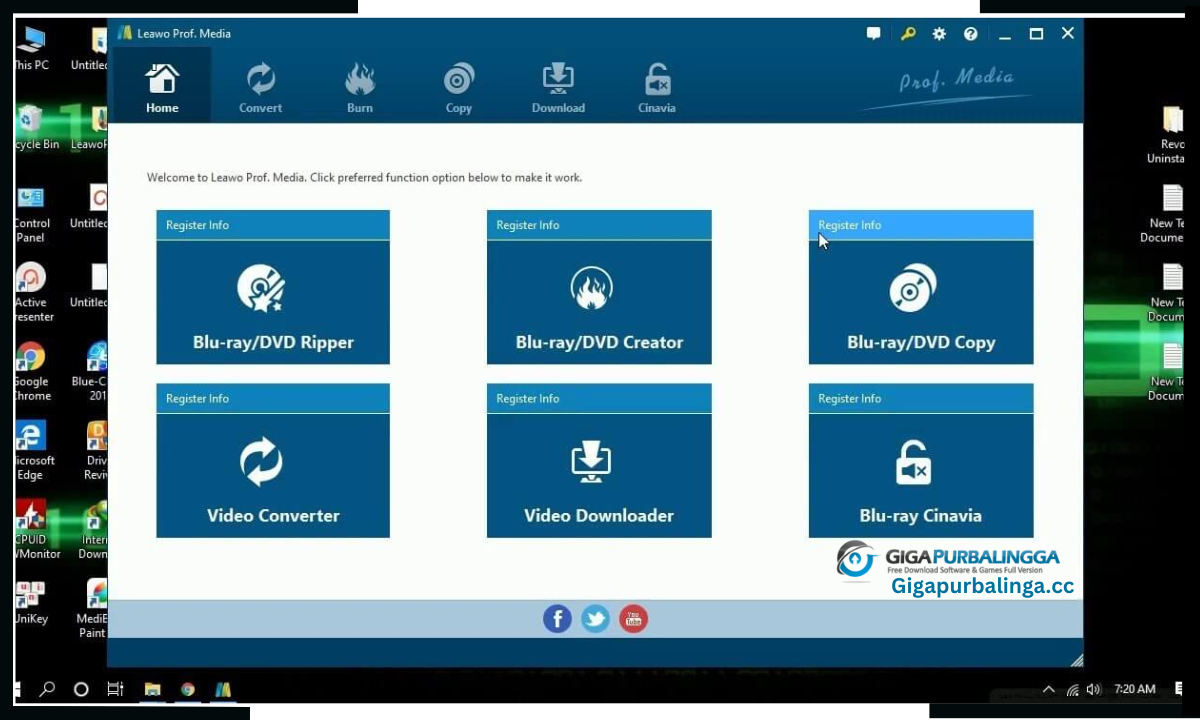Open the Download tab
Image resolution: width=1200 pixels, height=720 pixels.
pyautogui.click(x=558, y=86)
